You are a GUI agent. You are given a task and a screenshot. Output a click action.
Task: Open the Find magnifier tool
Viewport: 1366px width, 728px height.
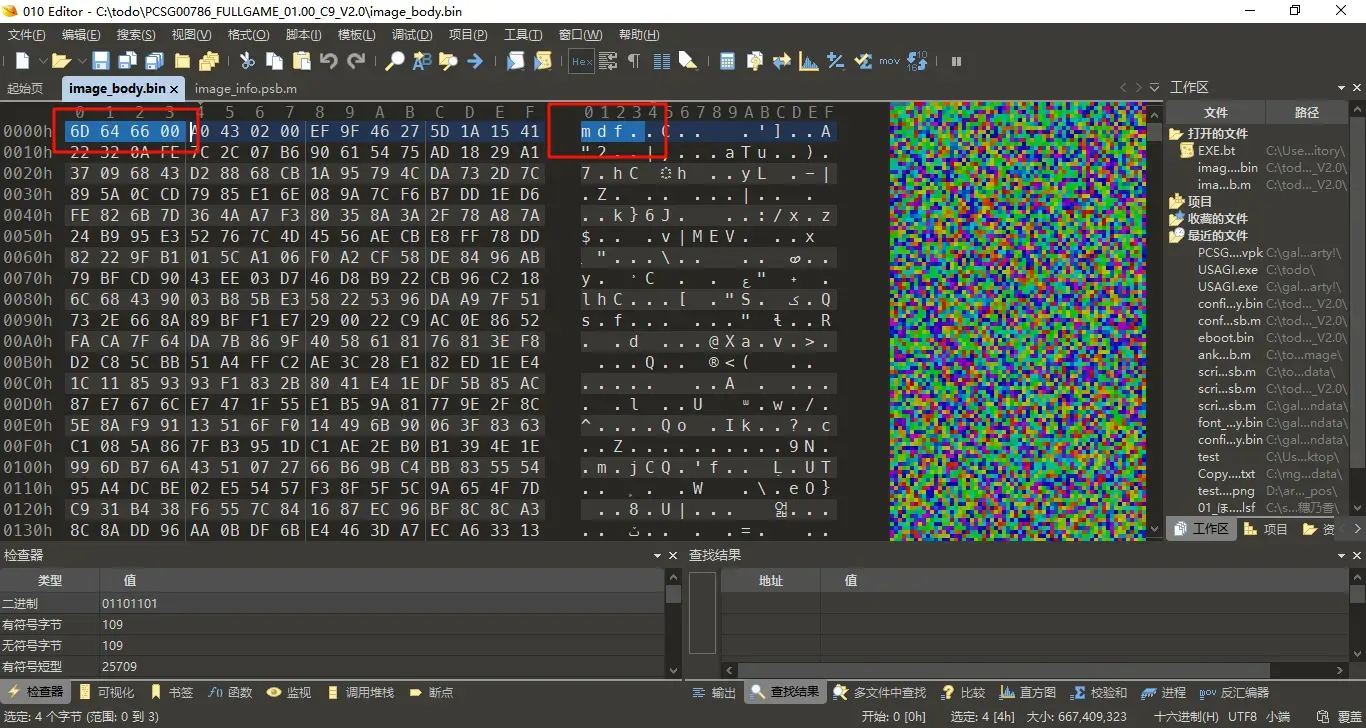point(395,61)
